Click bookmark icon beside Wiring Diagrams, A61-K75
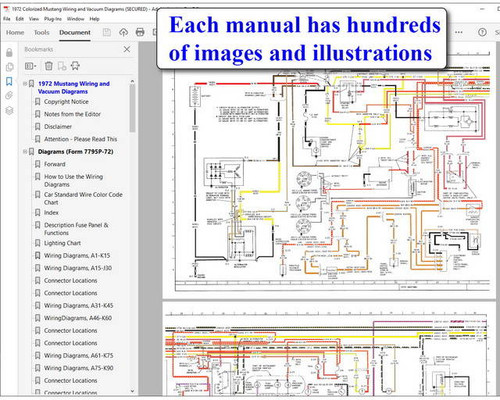This screenshot has width=500, height=400. coord(38,356)
